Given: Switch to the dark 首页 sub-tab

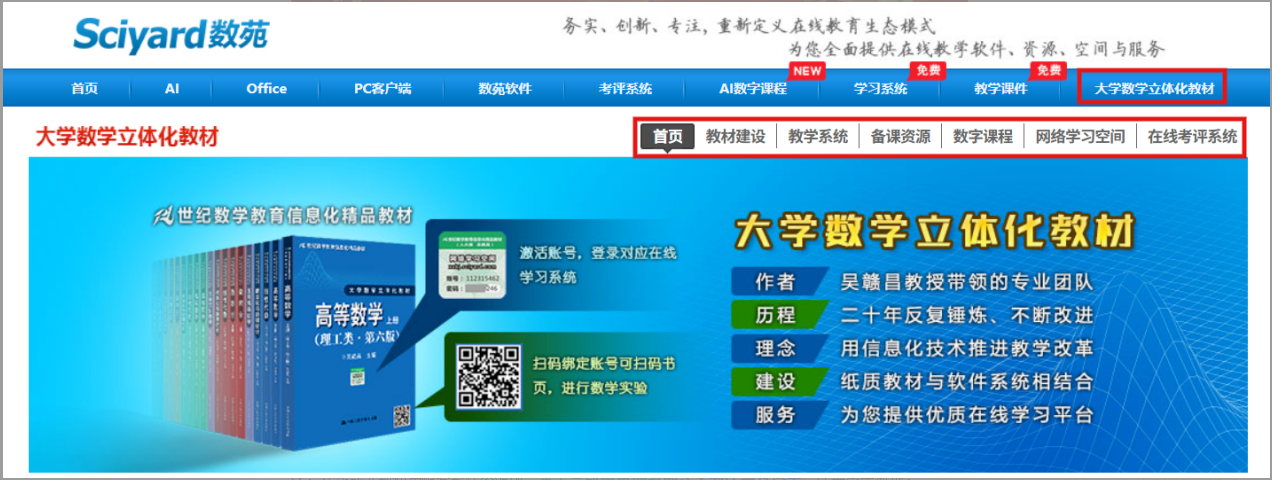Looking at the screenshot, I should 667,137.
